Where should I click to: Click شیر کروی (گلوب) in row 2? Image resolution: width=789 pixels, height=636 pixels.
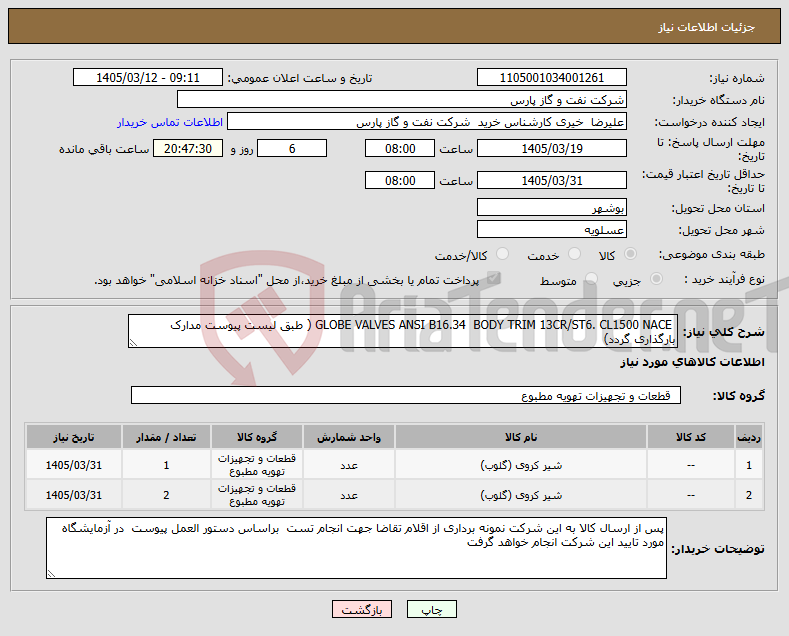[x=521, y=496]
